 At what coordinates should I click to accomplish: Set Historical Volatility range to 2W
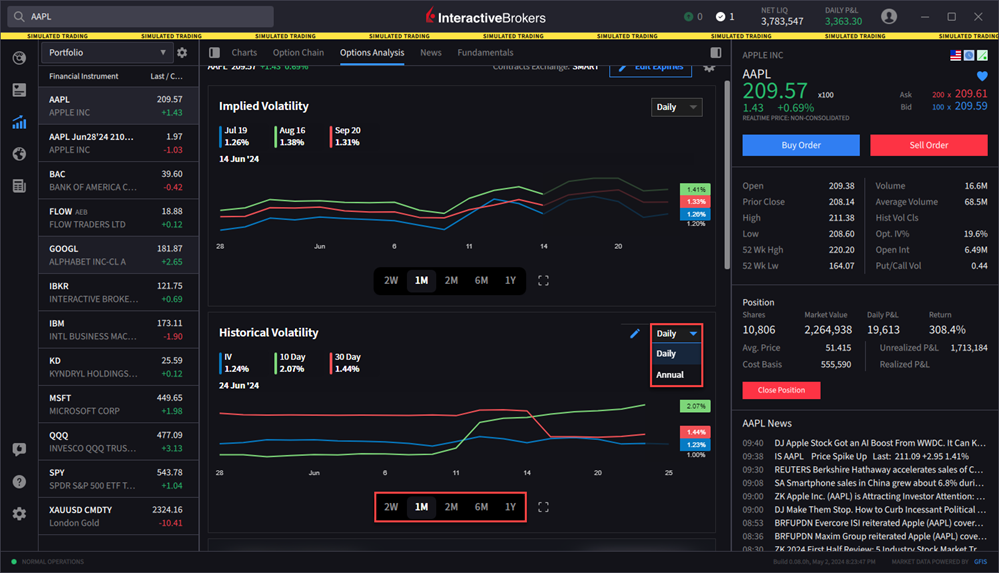click(391, 507)
